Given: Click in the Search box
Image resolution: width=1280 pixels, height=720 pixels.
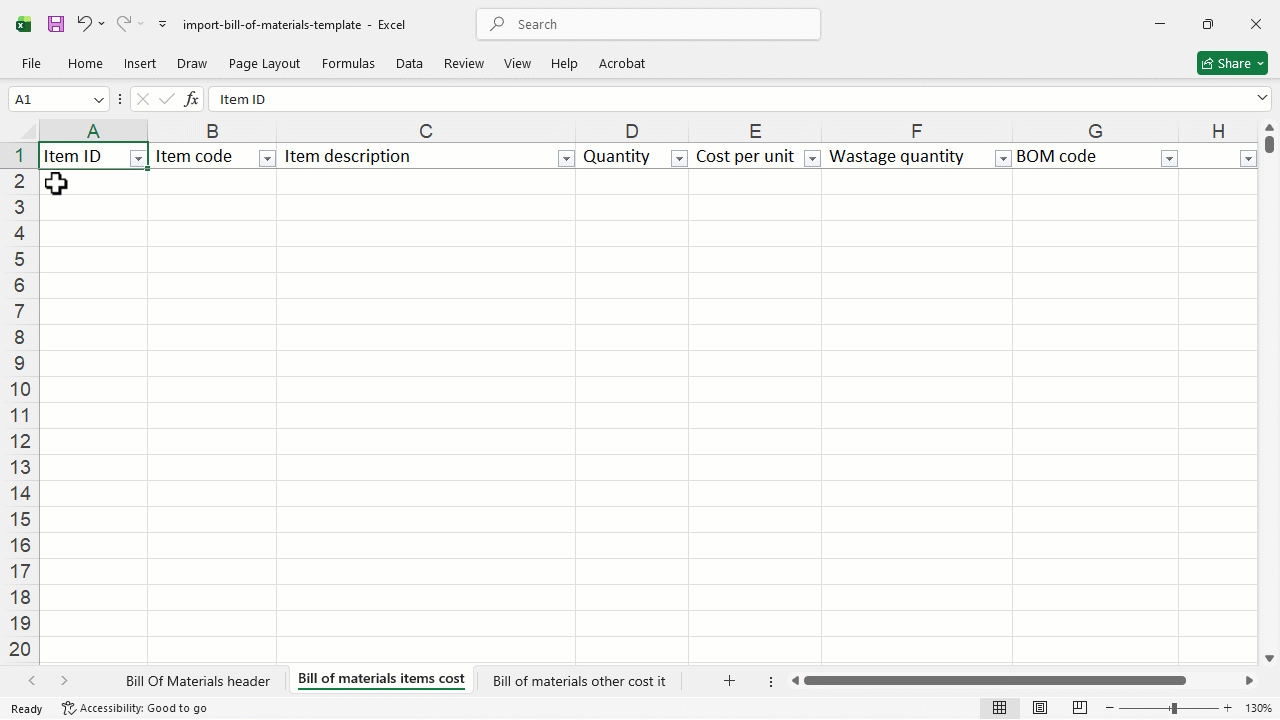Looking at the screenshot, I should tap(648, 24).
